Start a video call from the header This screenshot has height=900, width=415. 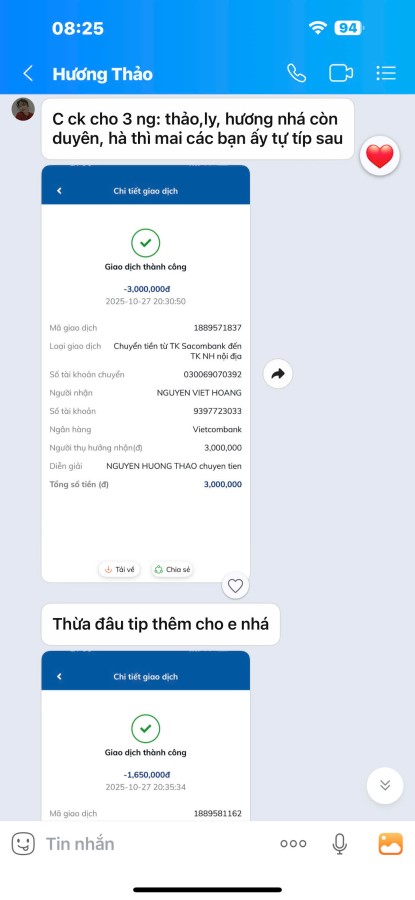(340, 73)
